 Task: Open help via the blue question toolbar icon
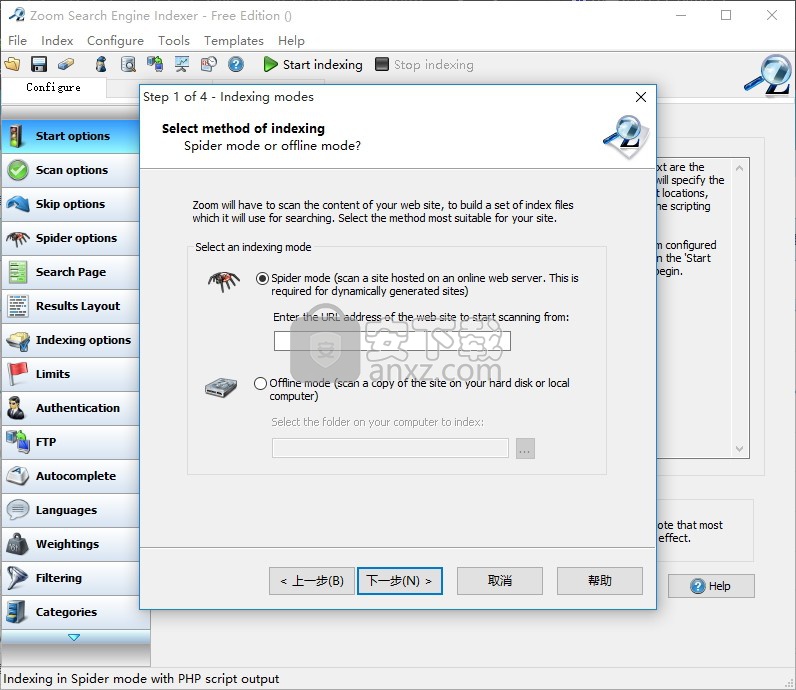[236, 64]
